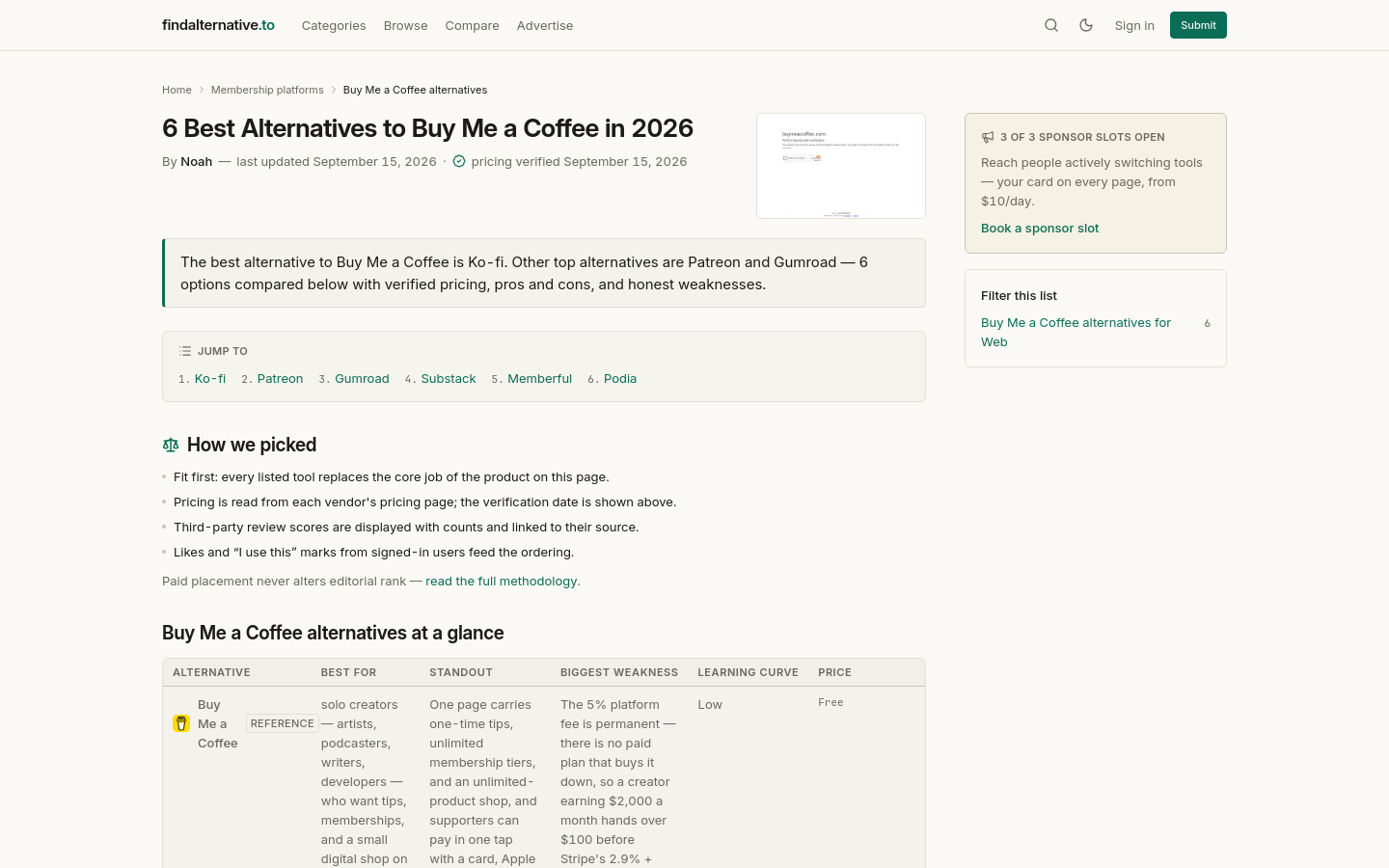Click the Low learning curve cell
1389x868 pixels.
(x=710, y=705)
